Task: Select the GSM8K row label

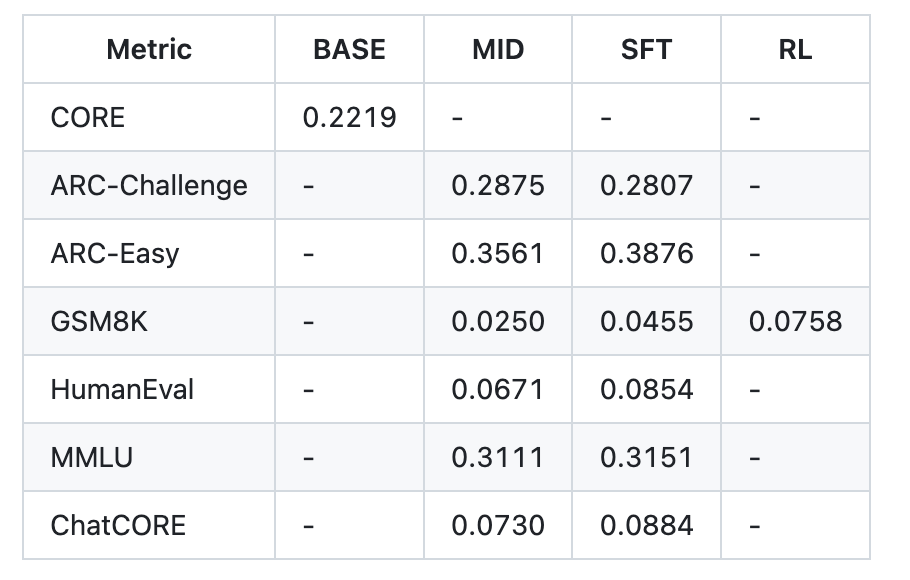Action: 99,321
